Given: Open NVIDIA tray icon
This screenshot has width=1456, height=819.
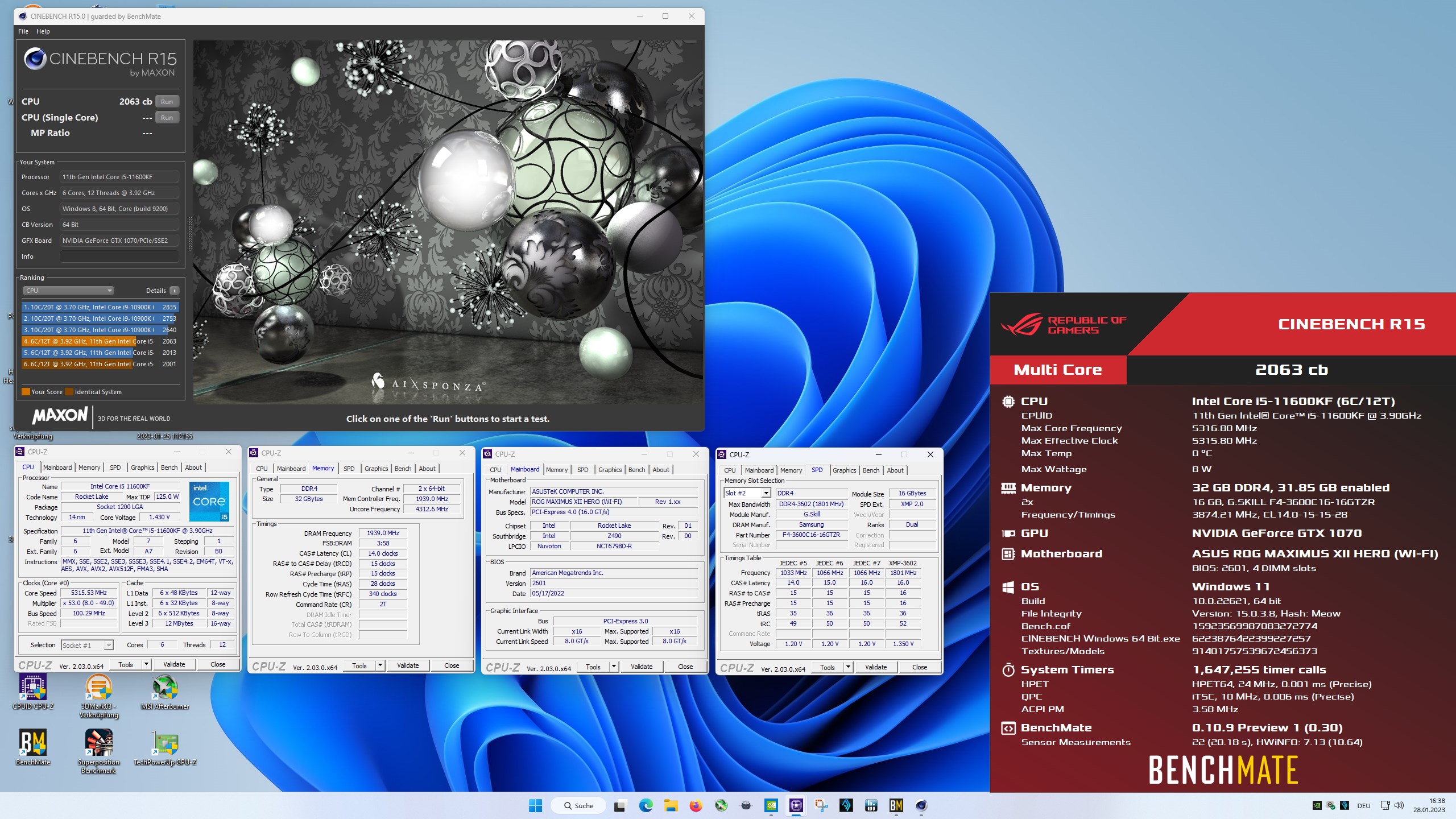Looking at the screenshot, I should click(1317, 805).
